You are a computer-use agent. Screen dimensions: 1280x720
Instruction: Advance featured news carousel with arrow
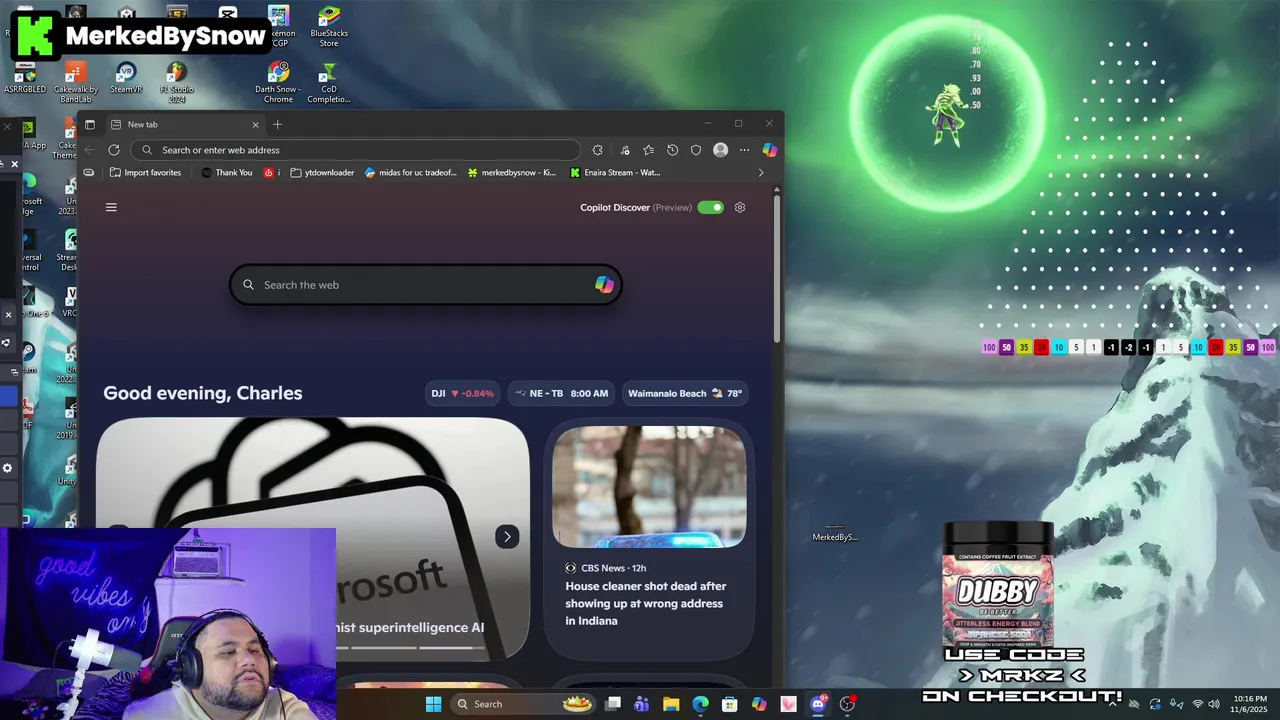[507, 537]
